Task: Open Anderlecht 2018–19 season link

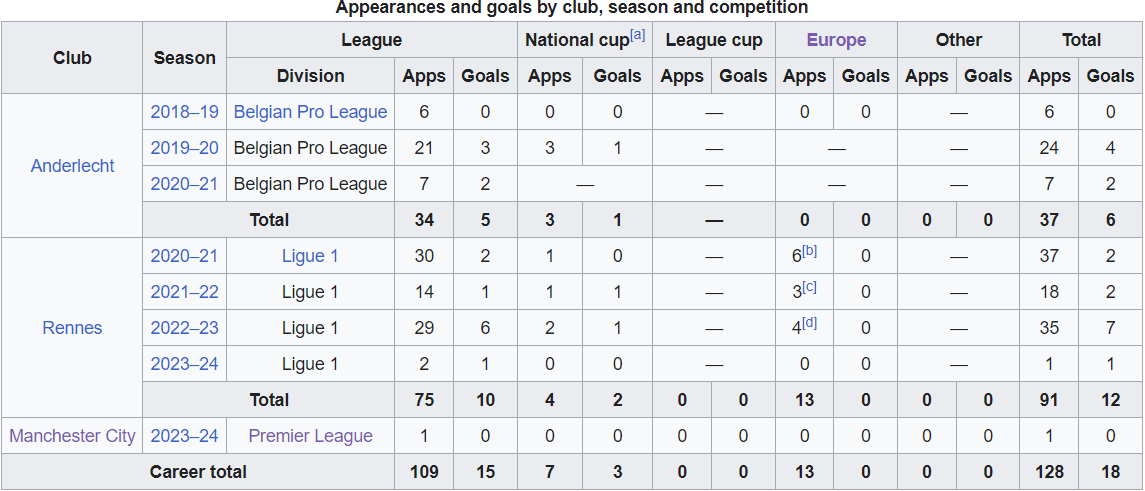Action: pos(184,112)
